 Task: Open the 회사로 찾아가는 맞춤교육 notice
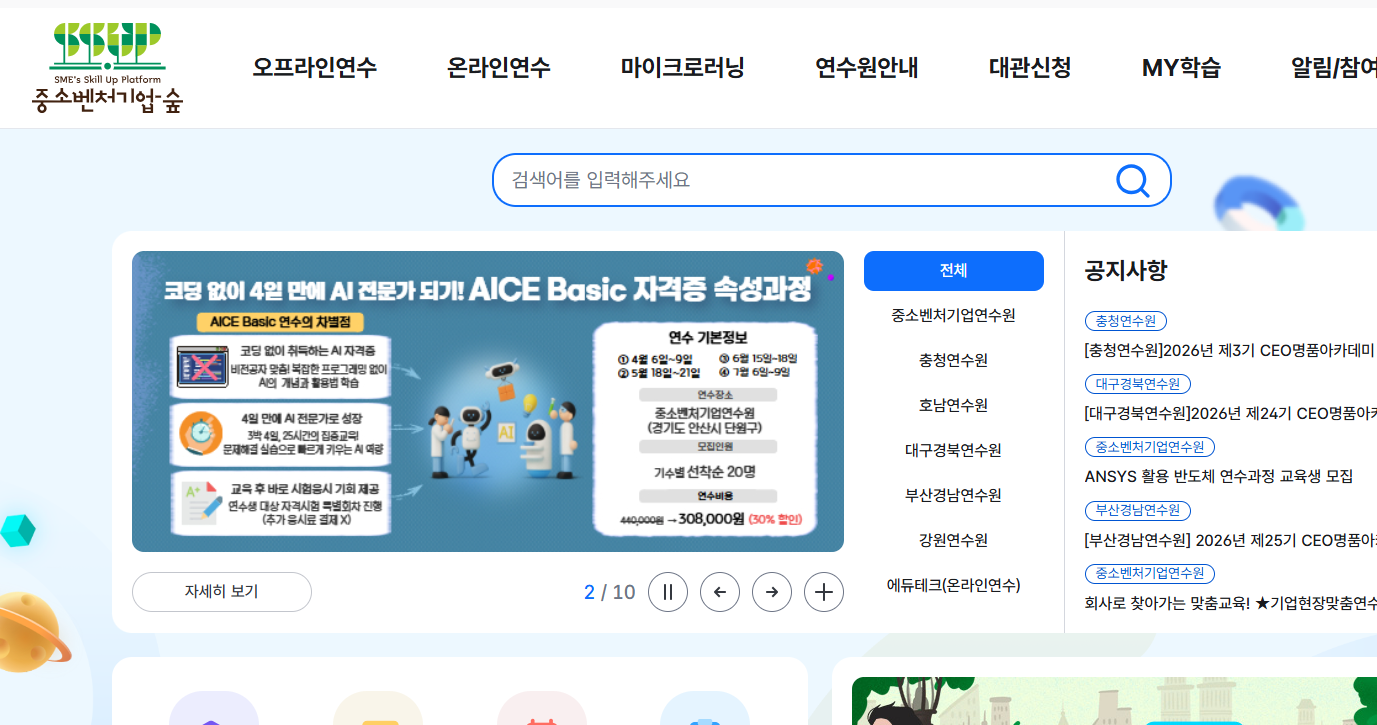click(1230, 603)
